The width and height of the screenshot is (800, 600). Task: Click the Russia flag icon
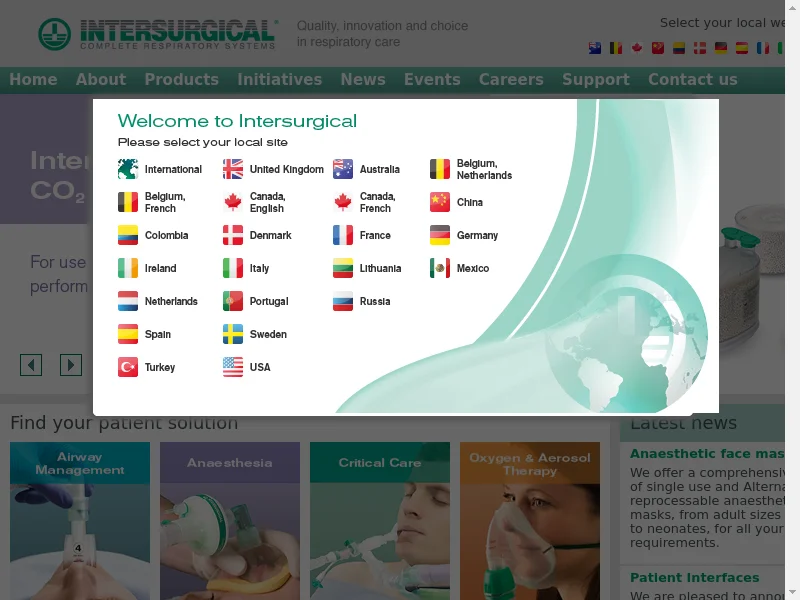(343, 301)
